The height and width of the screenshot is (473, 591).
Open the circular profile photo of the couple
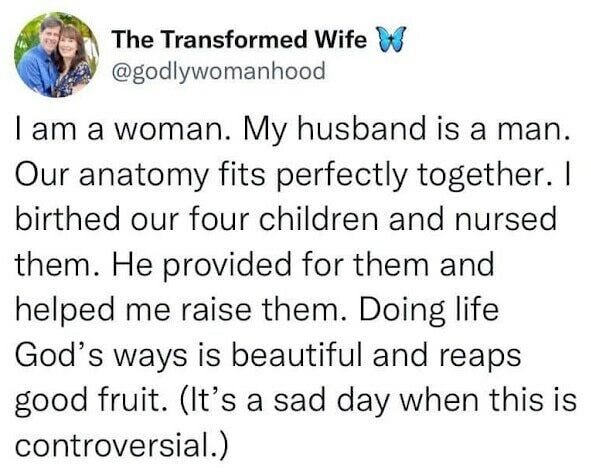coord(57,55)
